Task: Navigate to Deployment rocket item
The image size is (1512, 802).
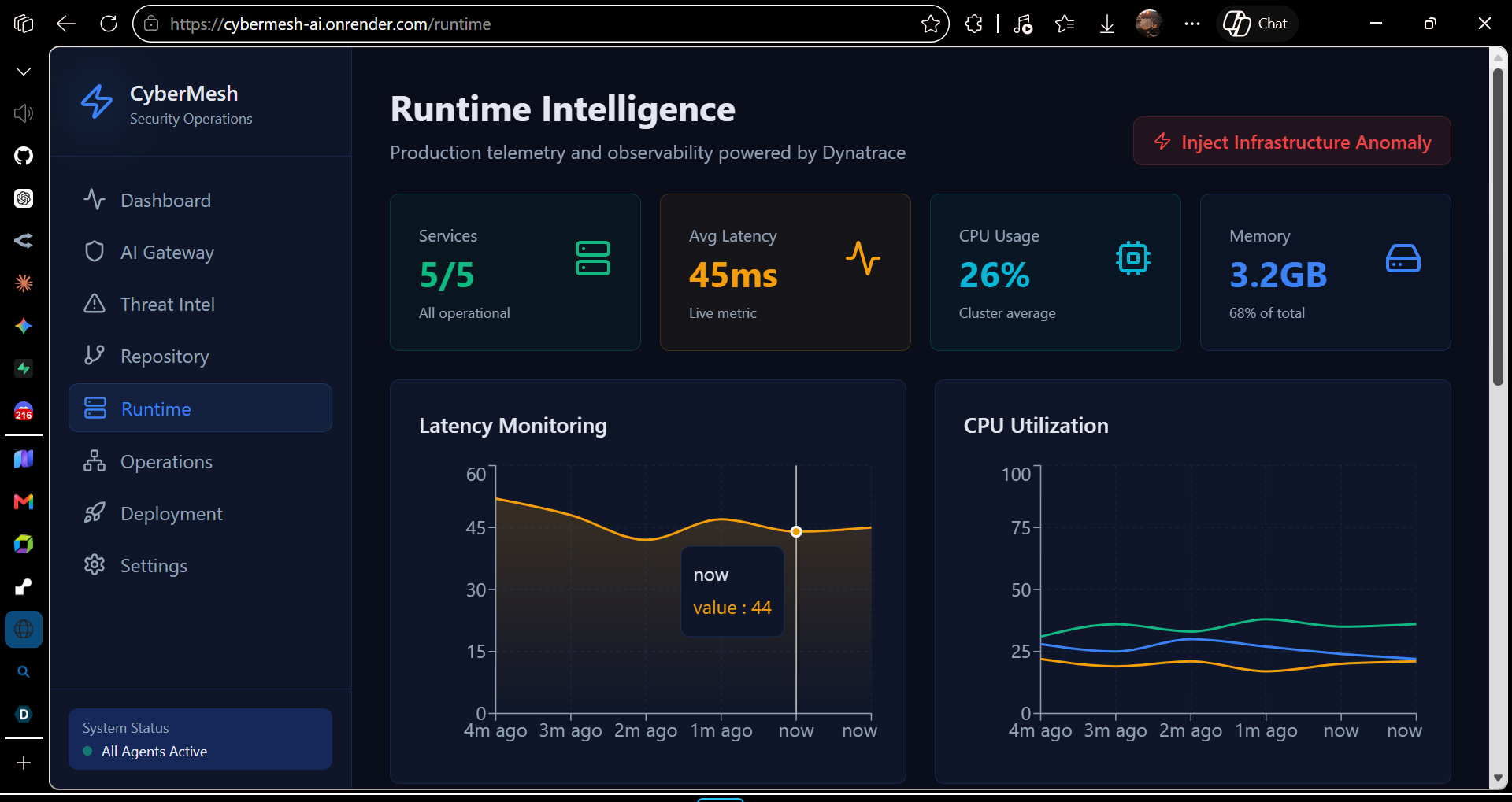Action: point(94,513)
